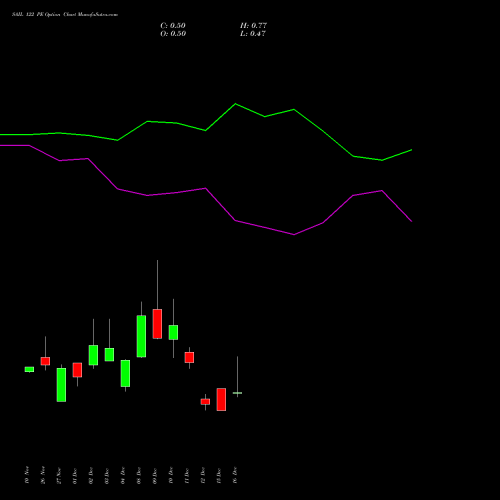Click the '04 Dec' date axis label
Image resolution: width=500 pixels, height=500 pixels.
123,476
